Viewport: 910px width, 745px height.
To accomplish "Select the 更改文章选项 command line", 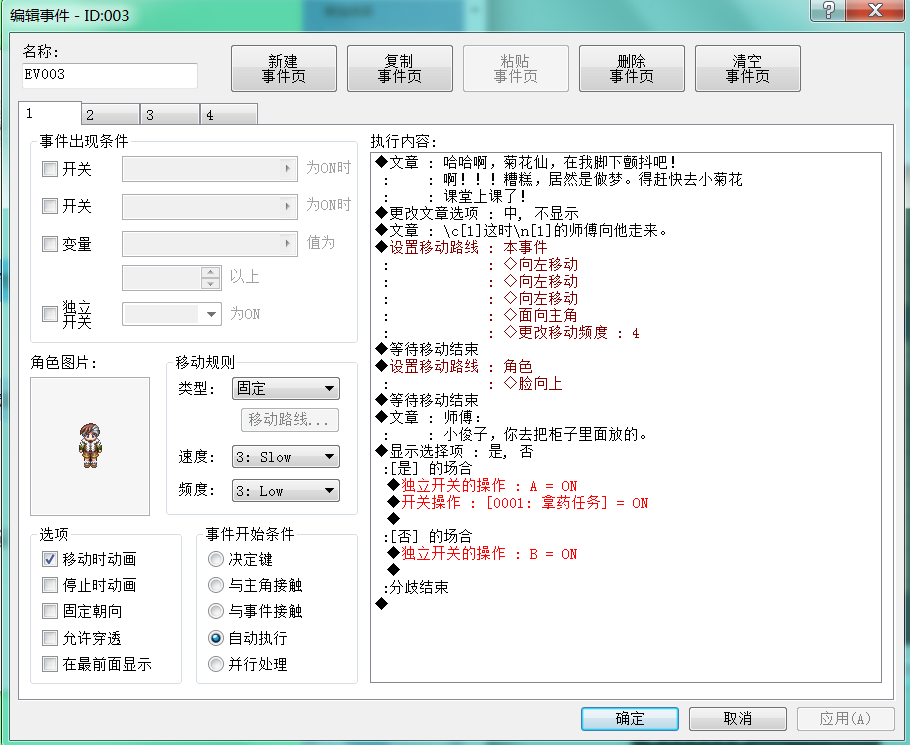I will pyautogui.click(x=477, y=213).
